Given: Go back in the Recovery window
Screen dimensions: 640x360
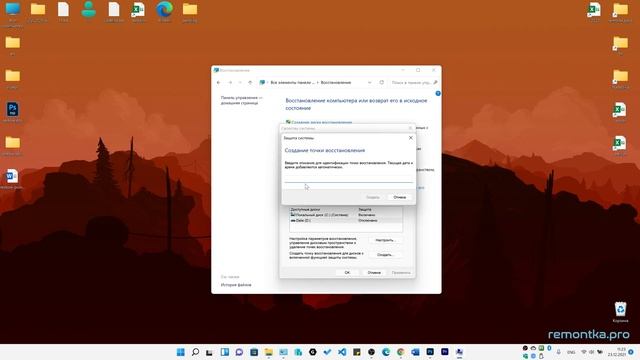Looking at the screenshot, I should 219,82.
